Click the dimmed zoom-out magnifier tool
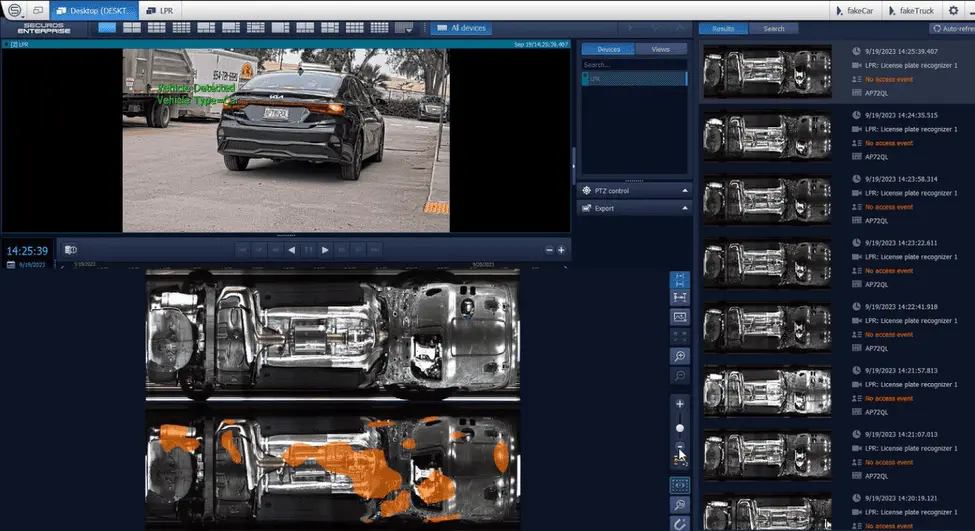Viewport: 975px width, 531px height. pos(680,376)
